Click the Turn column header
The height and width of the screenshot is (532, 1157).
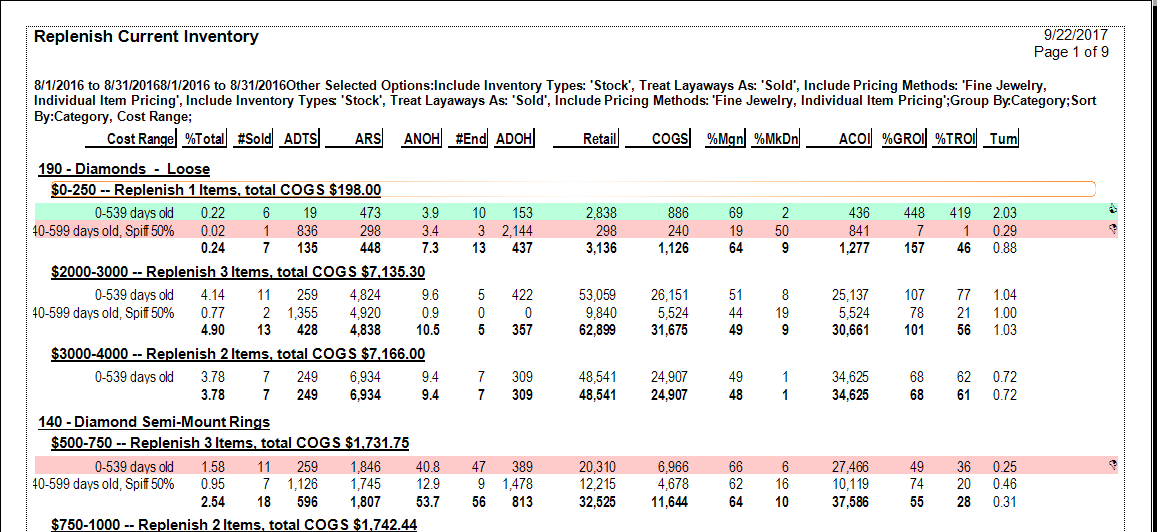[x=1001, y=139]
